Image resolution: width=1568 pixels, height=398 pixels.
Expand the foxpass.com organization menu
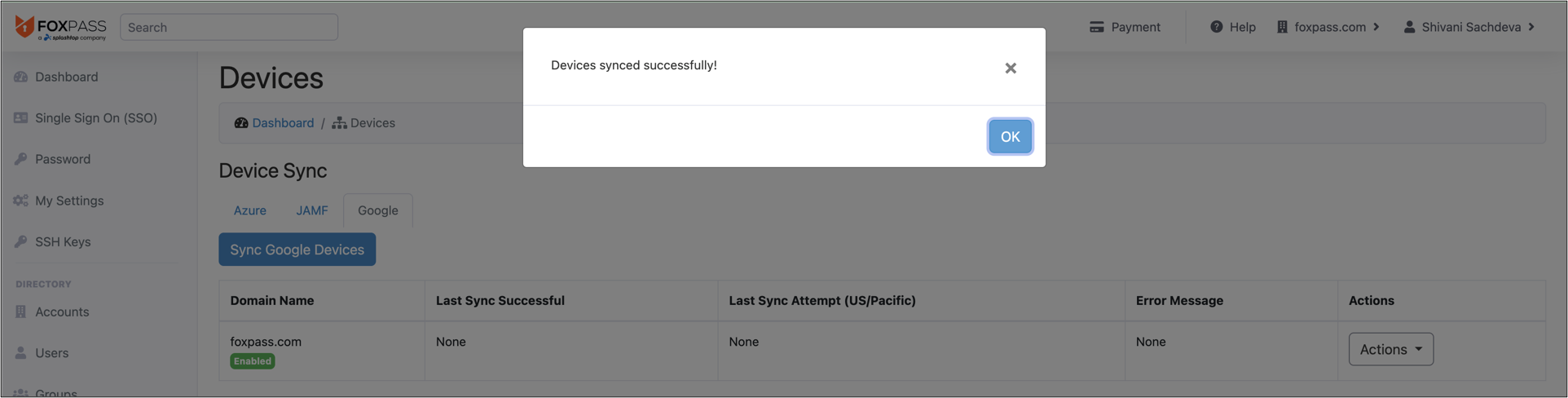pos(1328,27)
